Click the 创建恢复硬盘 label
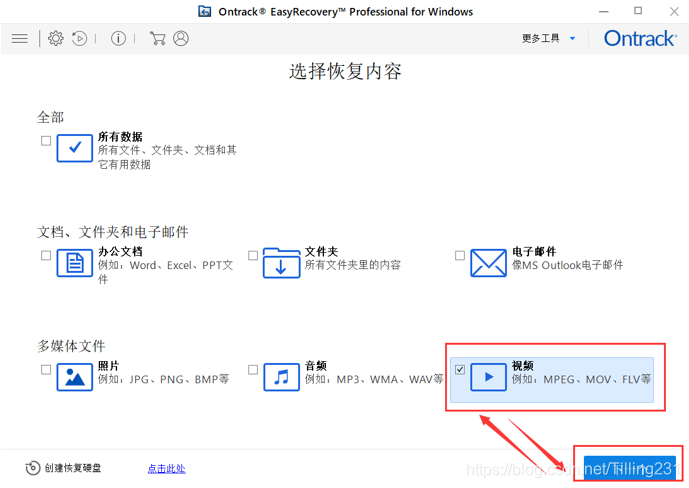 (73, 468)
